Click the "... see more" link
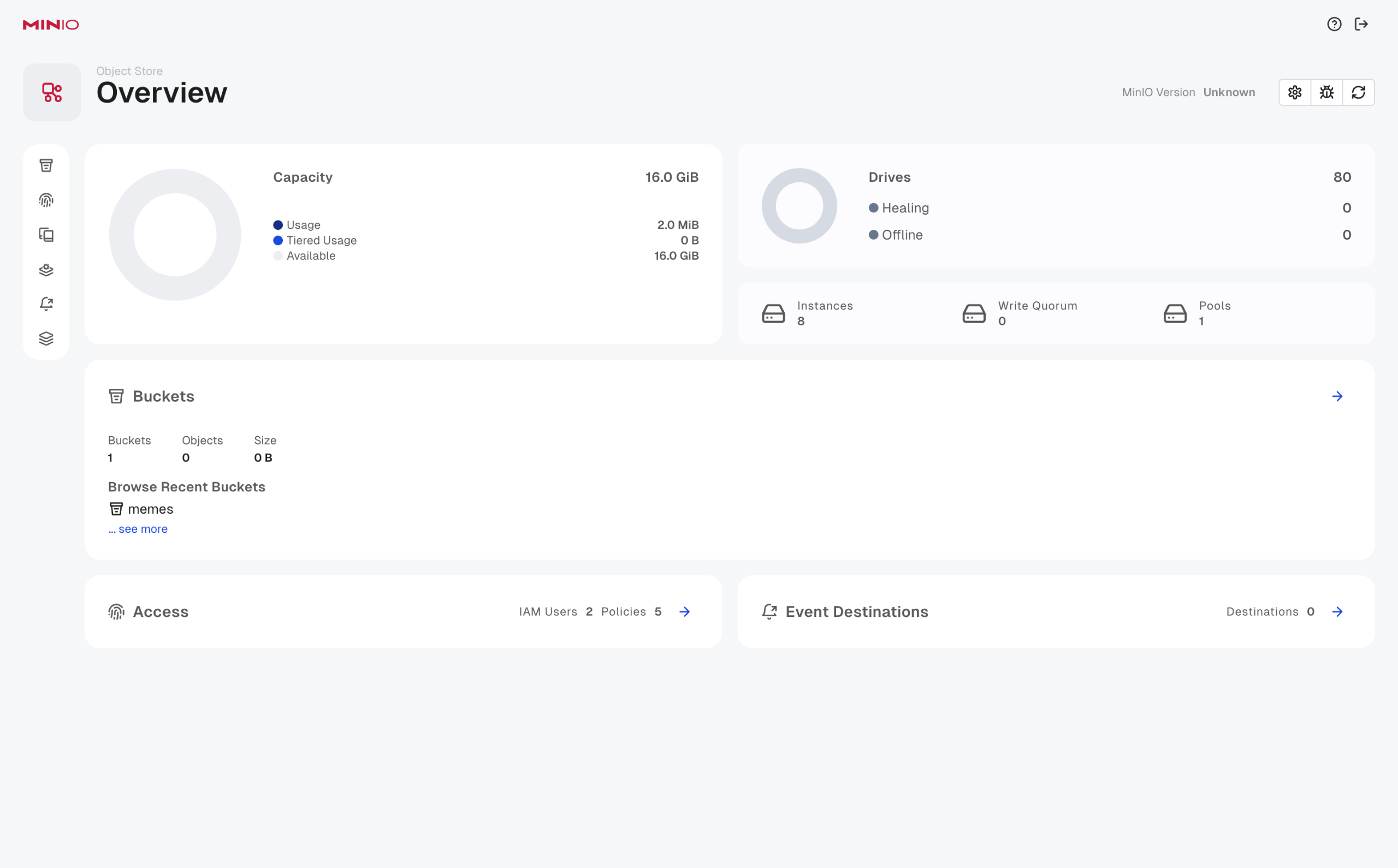 pos(138,530)
